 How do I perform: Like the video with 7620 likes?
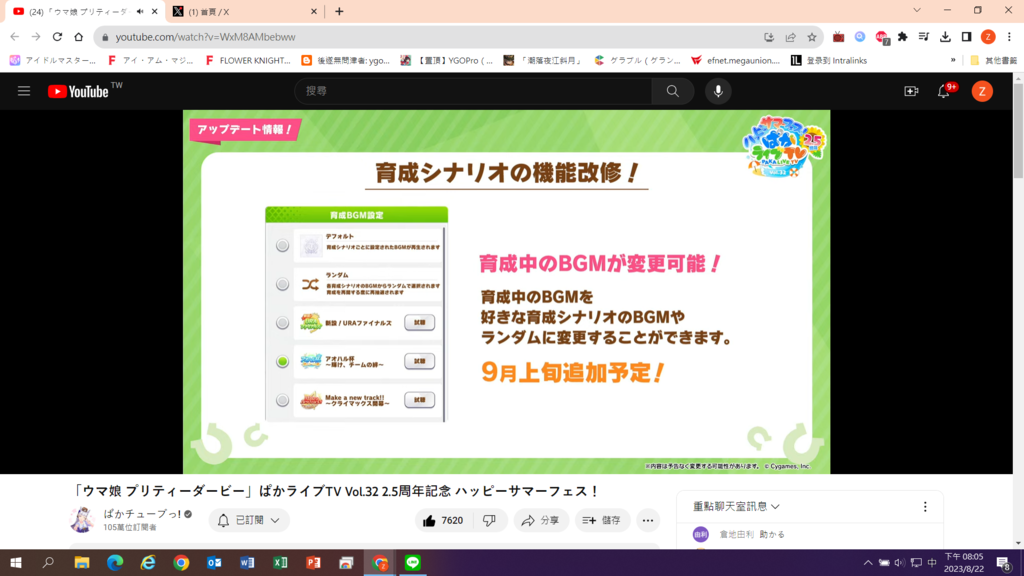point(443,520)
